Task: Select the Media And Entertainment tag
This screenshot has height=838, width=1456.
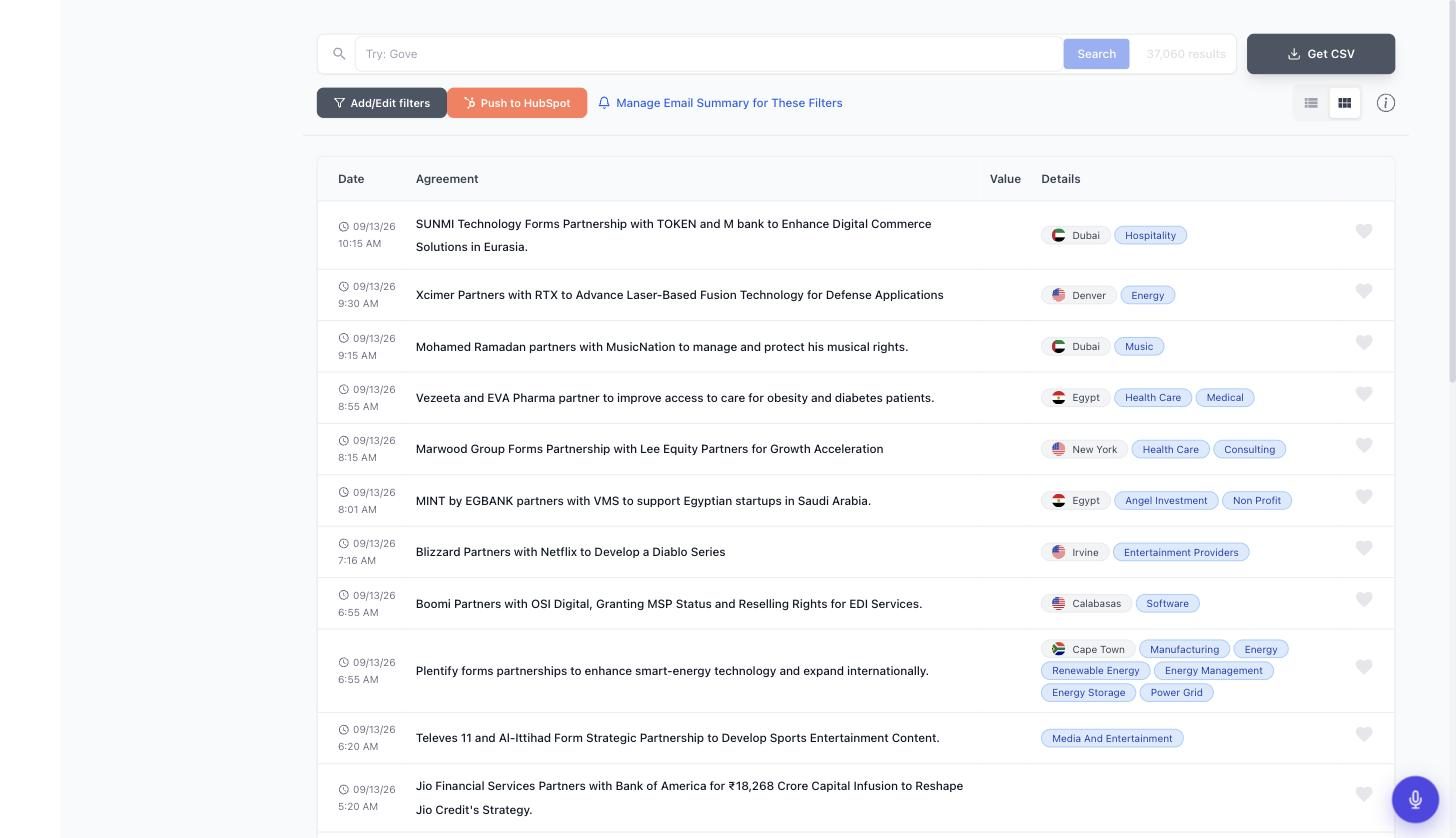Action: (1112, 738)
